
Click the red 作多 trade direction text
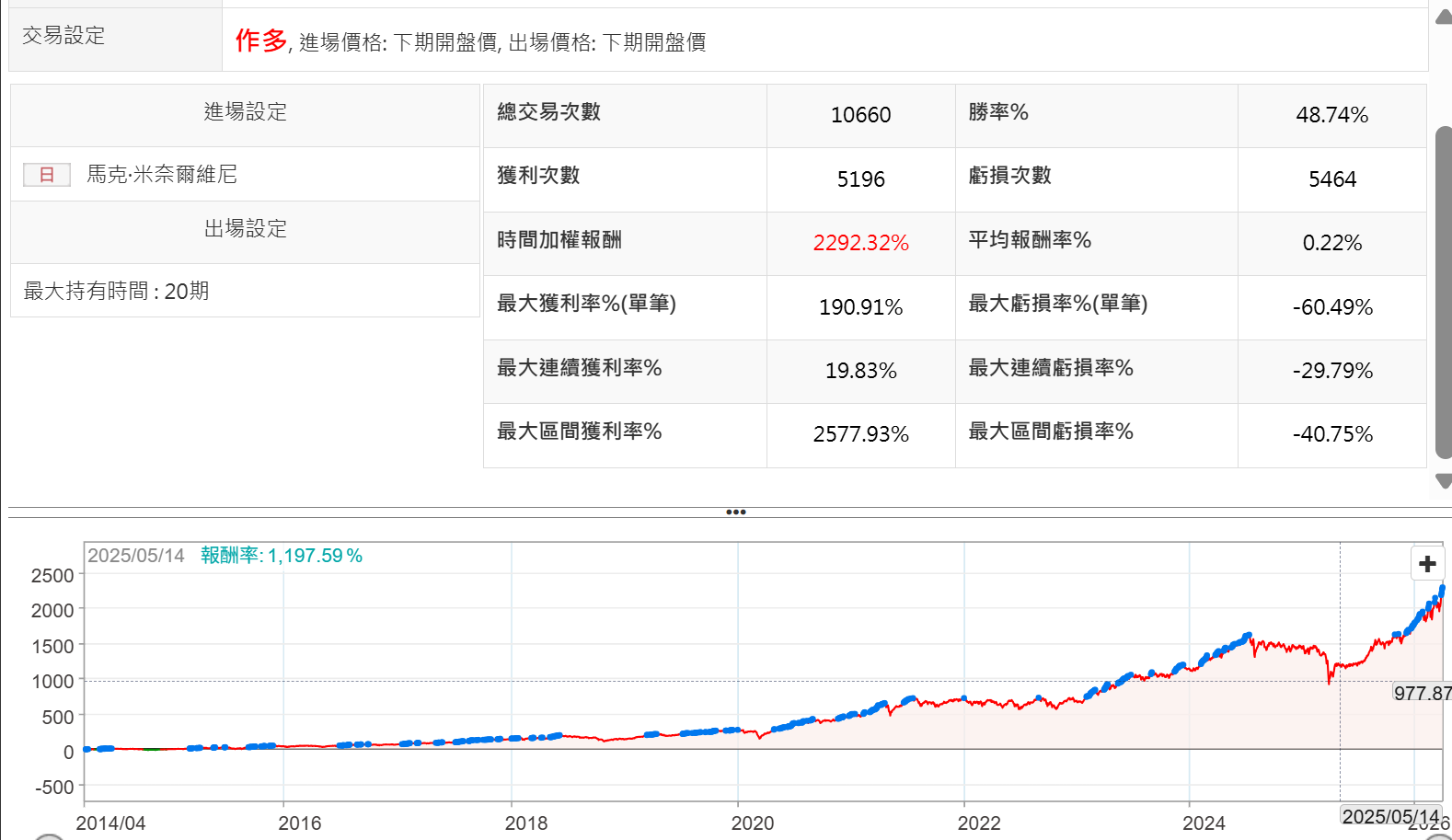261,40
